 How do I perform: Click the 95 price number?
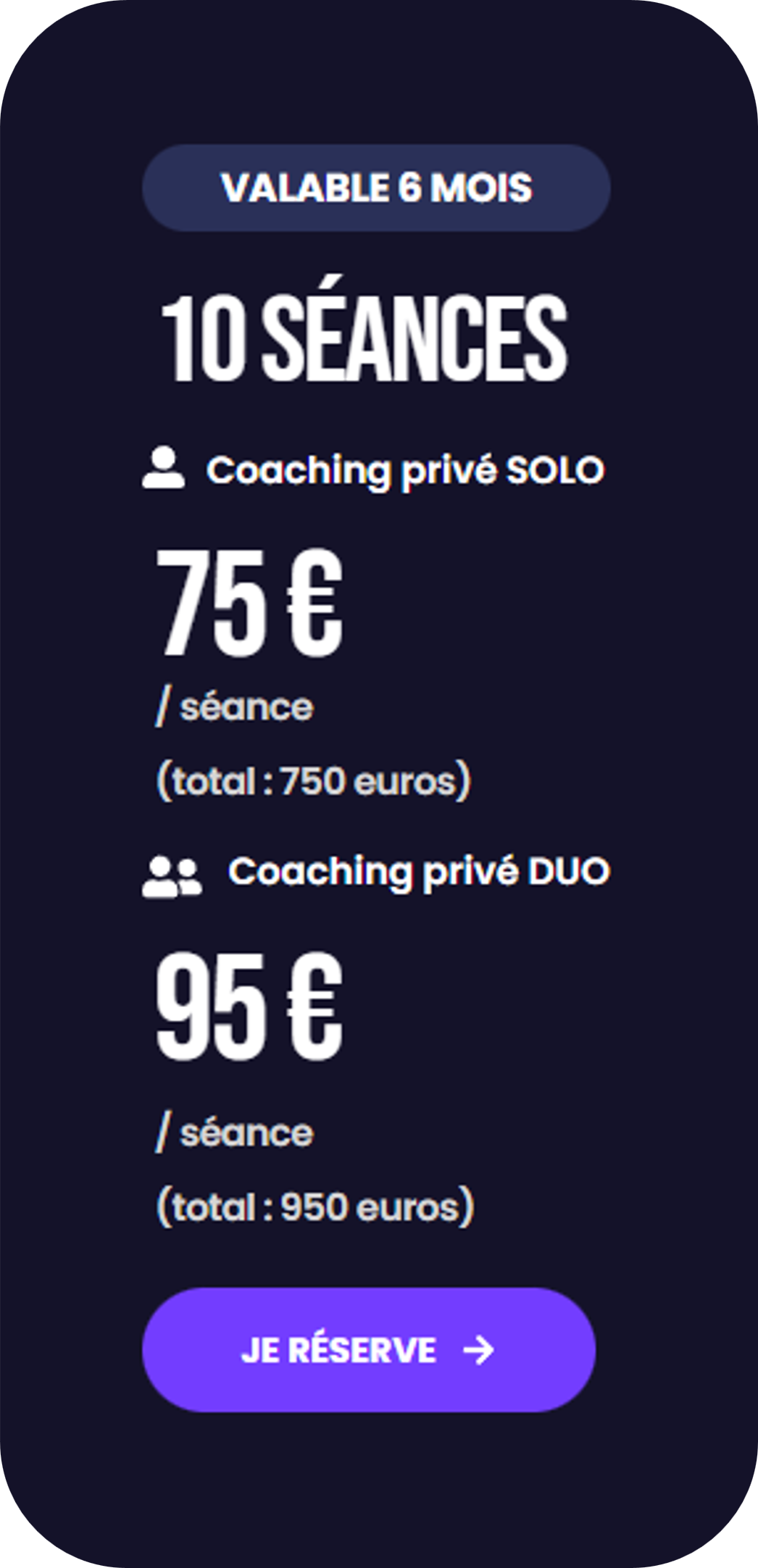click(211, 1006)
